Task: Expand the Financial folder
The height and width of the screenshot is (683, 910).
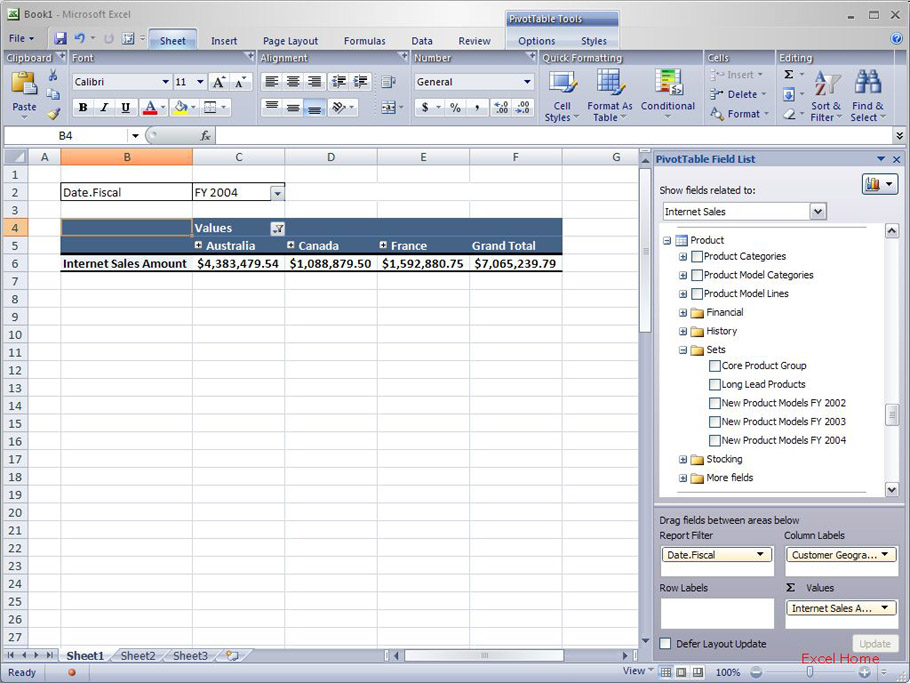Action: [683, 313]
